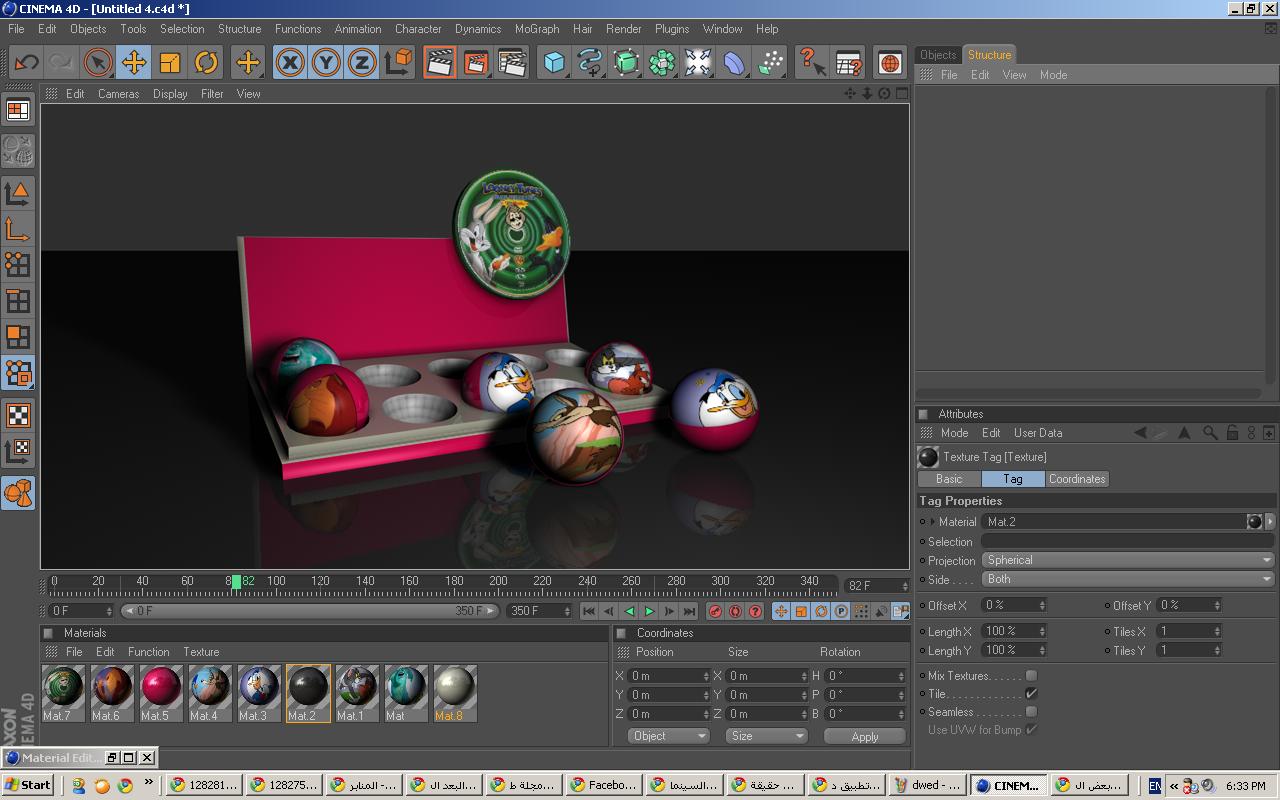Switch to the Structure tab
This screenshot has width=1280, height=800.
(x=989, y=55)
